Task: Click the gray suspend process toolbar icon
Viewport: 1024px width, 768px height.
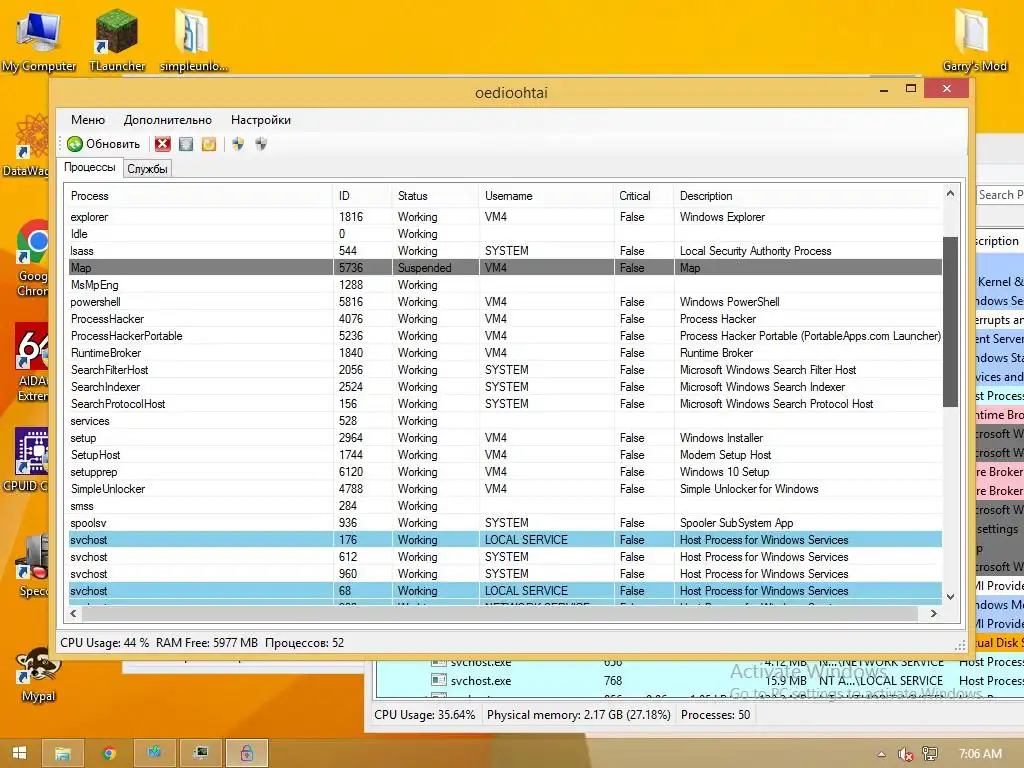Action: point(186,144)
